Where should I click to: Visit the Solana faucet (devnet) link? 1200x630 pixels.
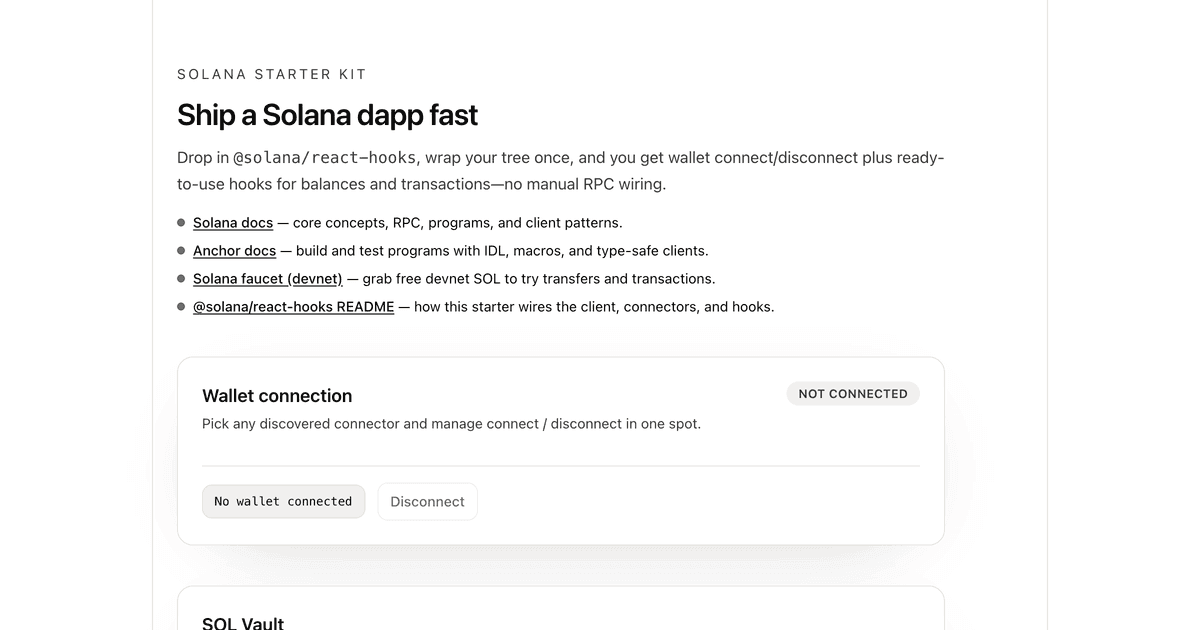click(267, 278)
